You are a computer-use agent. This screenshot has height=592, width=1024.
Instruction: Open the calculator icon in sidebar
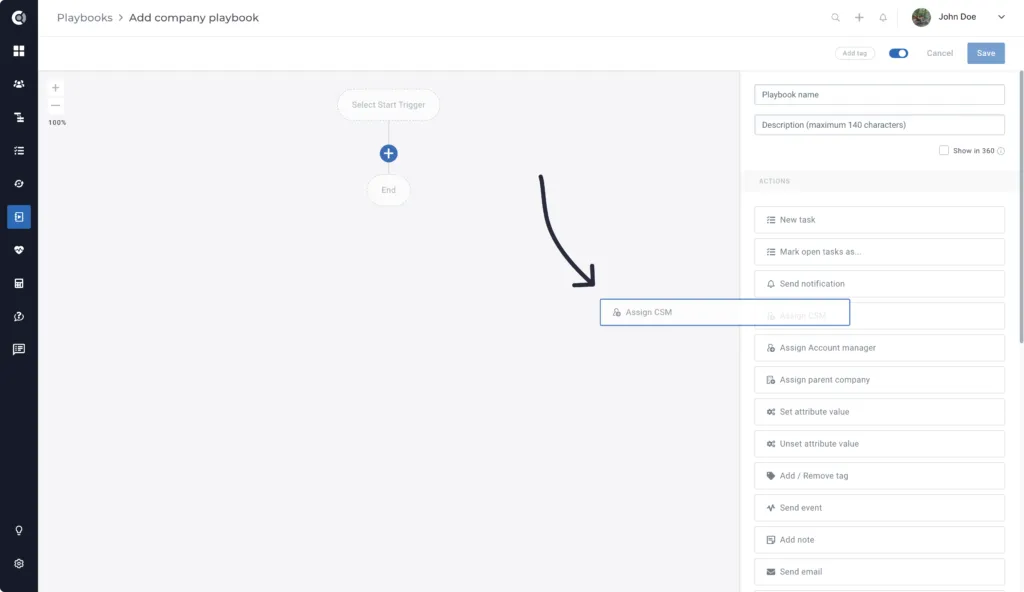(x=19, y=283)
